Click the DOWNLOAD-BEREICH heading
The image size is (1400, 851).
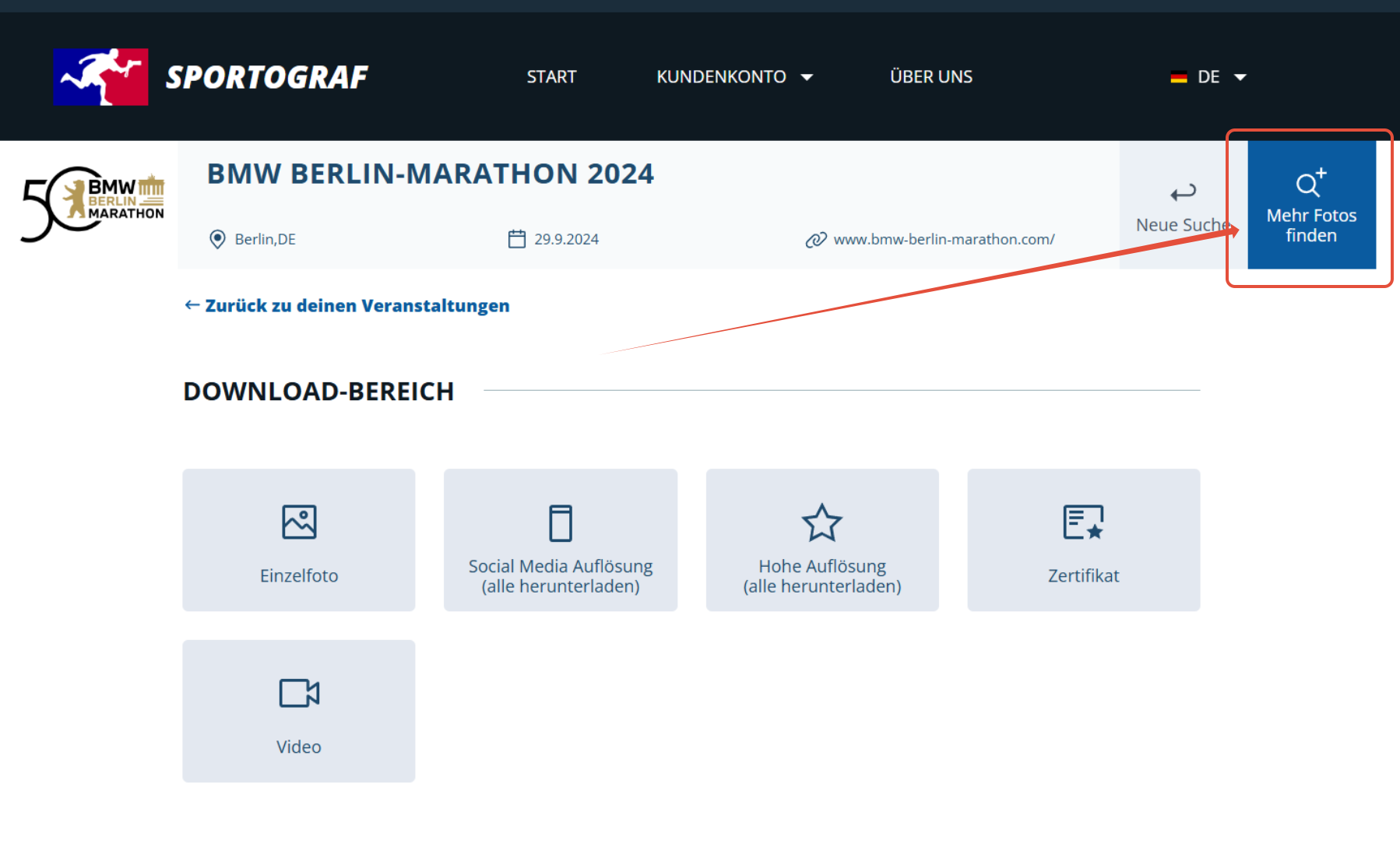(318, 391)
